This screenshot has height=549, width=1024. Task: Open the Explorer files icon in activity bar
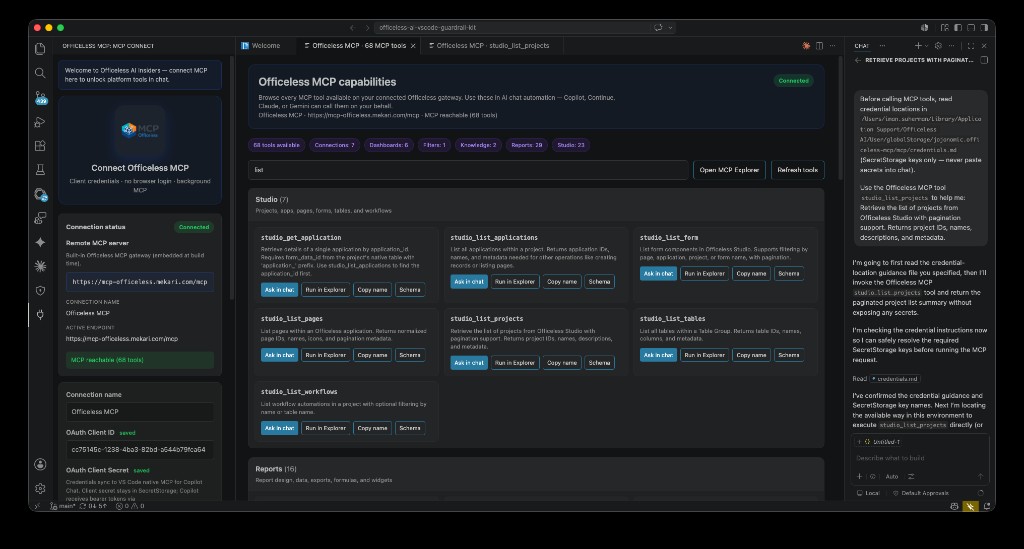coord(40,49)
